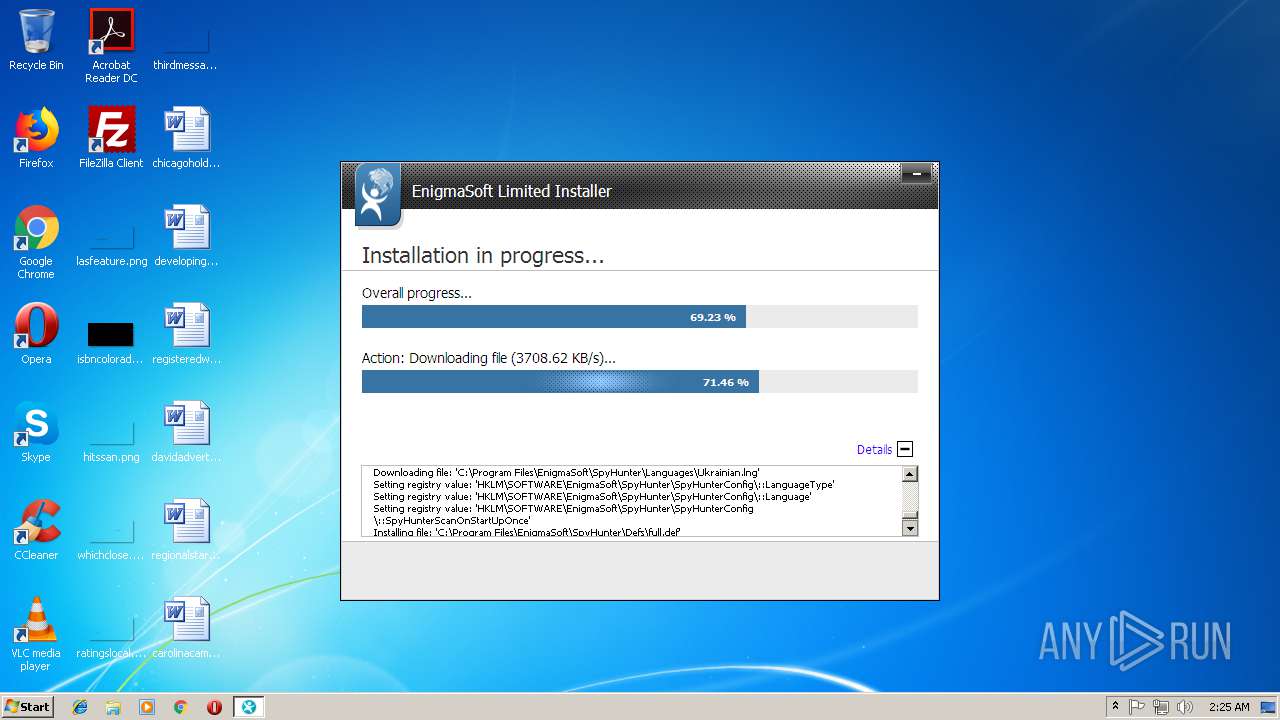Launch Acrobat Reader DC shortcut
The image size is (1280, 720).
pos(111,46)
